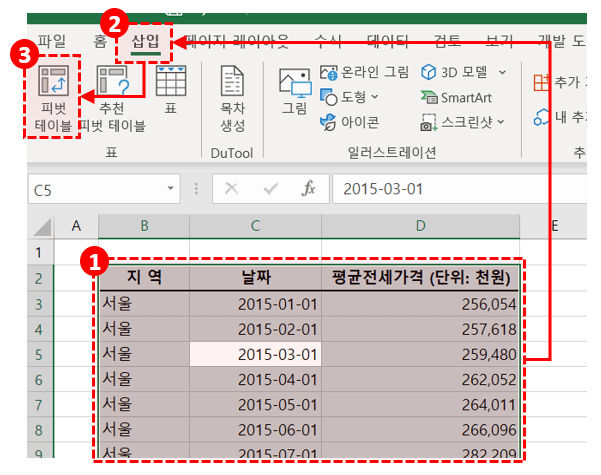
Task: Select cell with date 2015-01-01
Action: click(255, 304)
